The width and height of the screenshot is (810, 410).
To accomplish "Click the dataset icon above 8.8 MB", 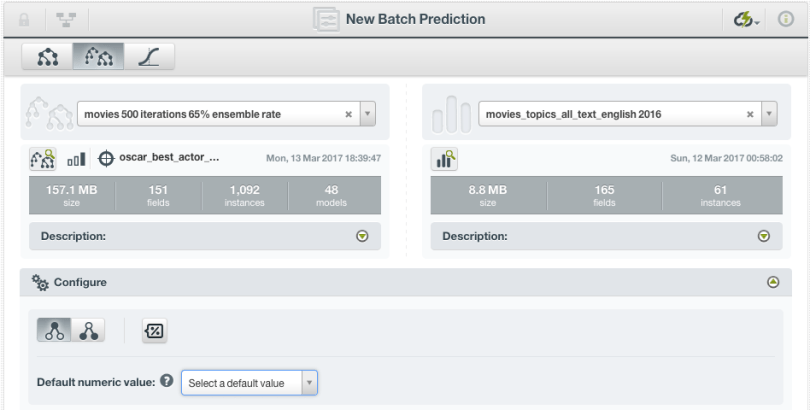I will click(445, 158).
